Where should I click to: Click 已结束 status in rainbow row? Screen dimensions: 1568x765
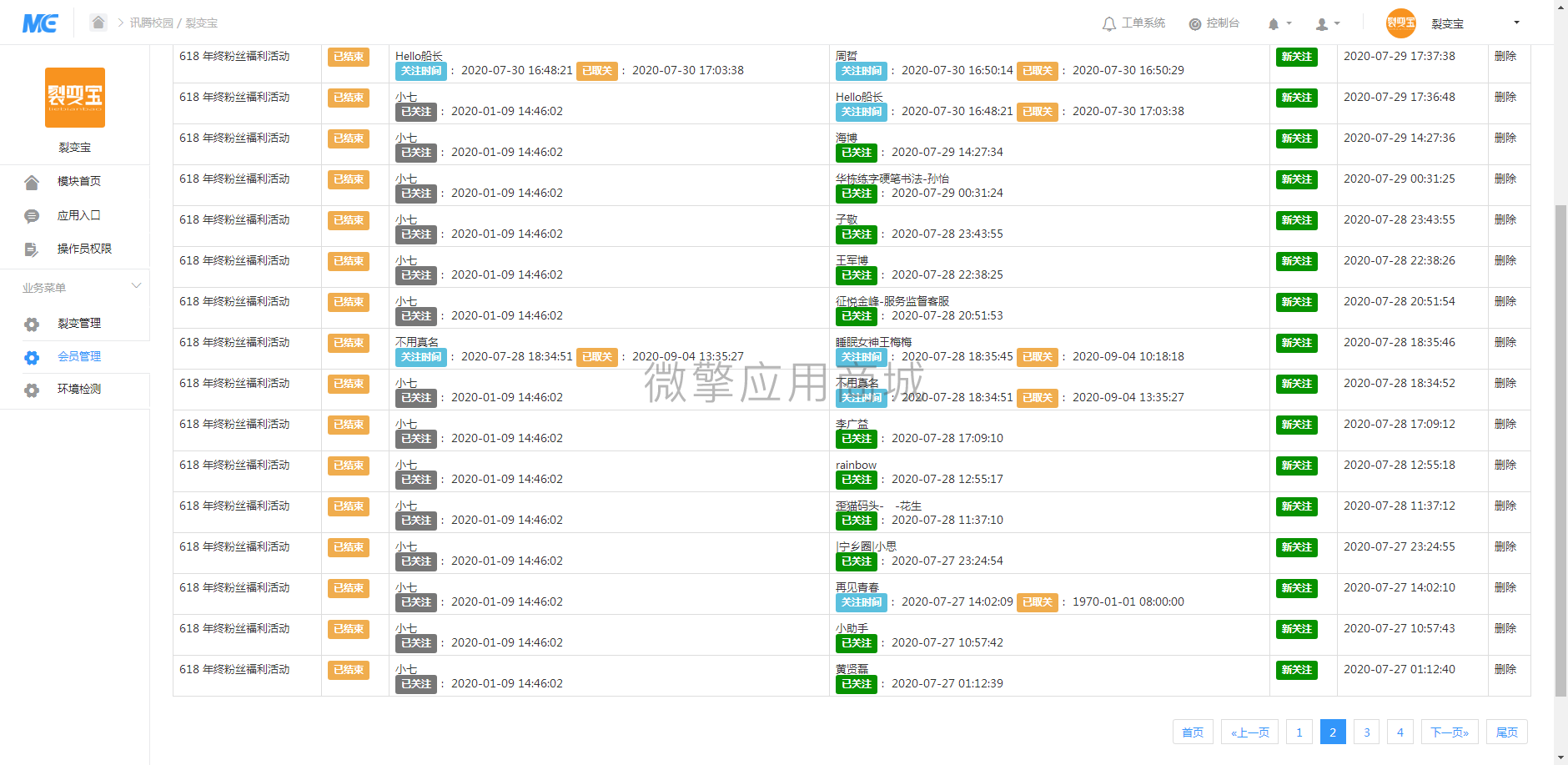pyautogui.click(x=349, y=466)
